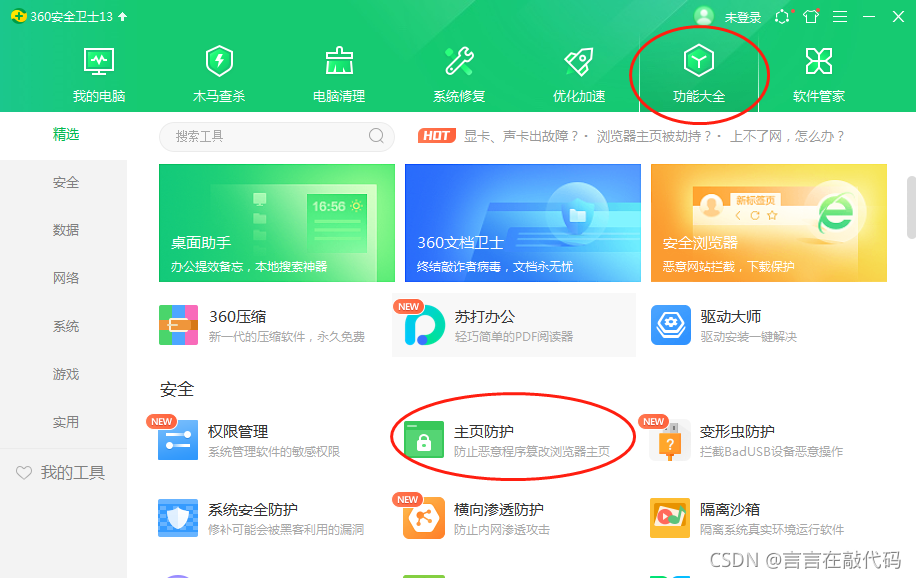The width and height of the screenshot is (916, 578).
Task: Open 电脑清理 broom icon
Action: tap(339, 61)
